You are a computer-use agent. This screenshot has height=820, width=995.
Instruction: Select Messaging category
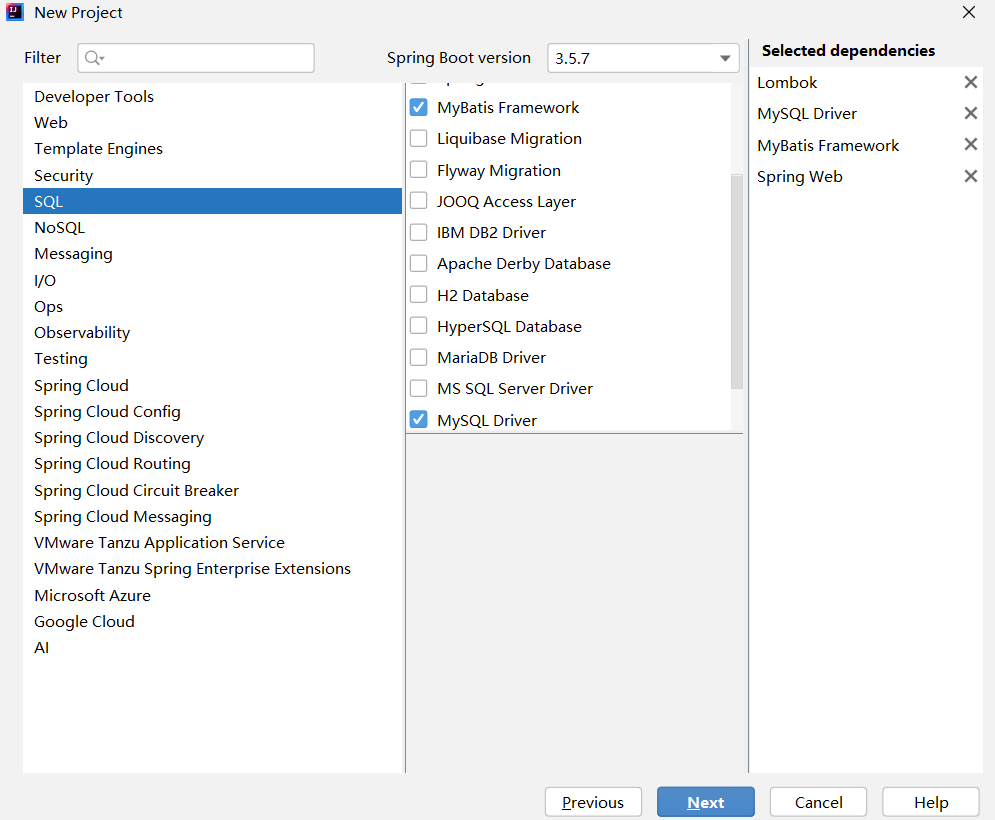212,254
